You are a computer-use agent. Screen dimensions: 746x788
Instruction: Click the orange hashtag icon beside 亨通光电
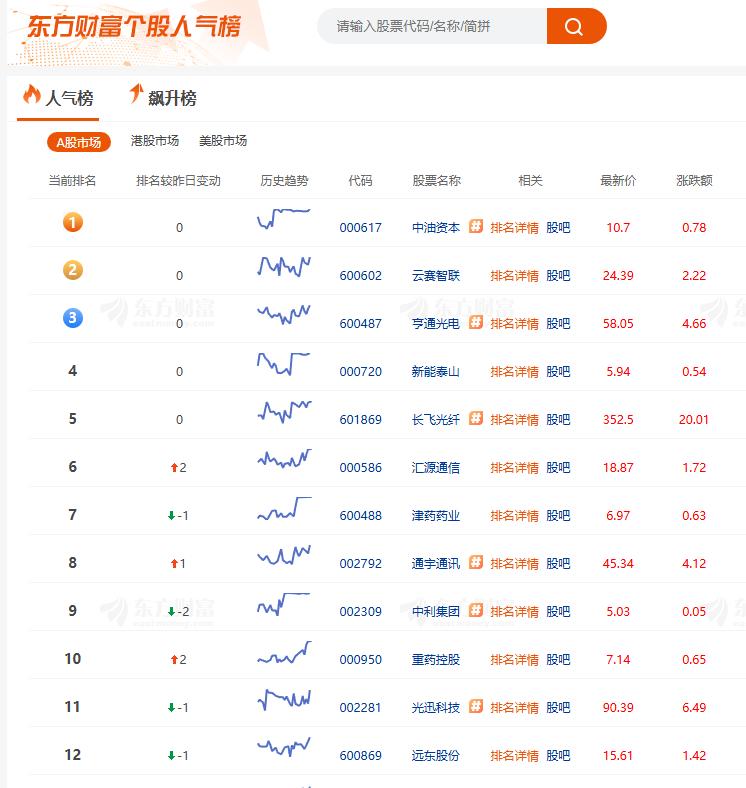pos(476,323)
